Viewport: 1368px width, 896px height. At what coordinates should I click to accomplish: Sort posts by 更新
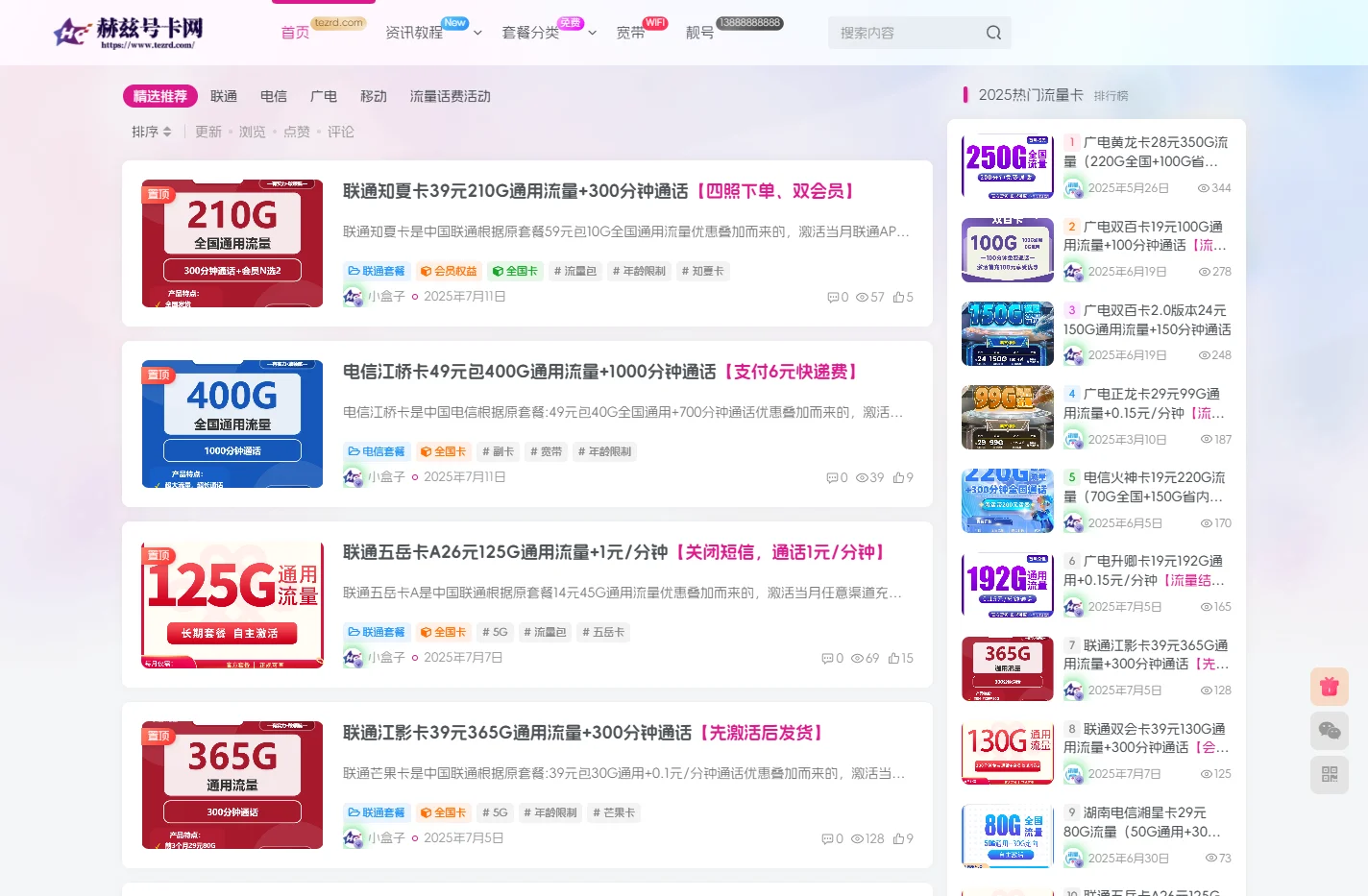tap(208, 132)
